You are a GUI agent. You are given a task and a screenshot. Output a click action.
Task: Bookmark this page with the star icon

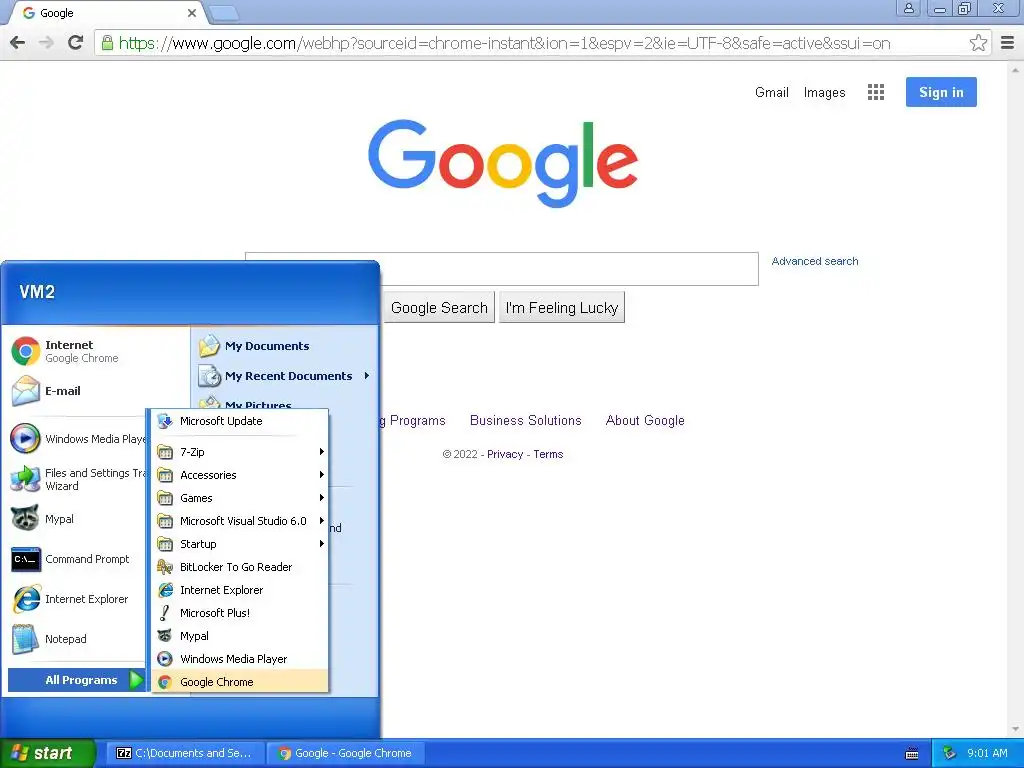point(978,43)
